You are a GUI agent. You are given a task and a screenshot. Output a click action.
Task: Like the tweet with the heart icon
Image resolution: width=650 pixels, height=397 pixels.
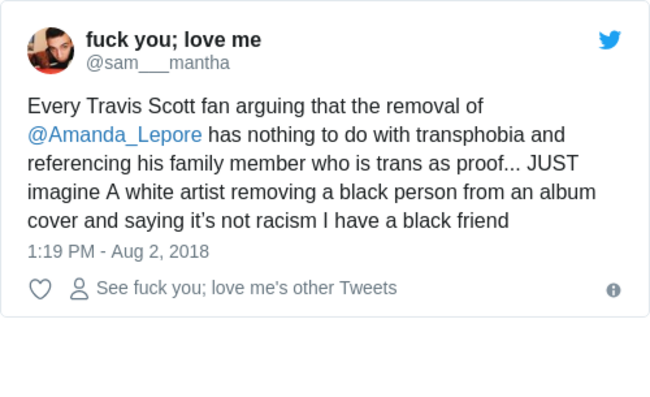point(40,288)
